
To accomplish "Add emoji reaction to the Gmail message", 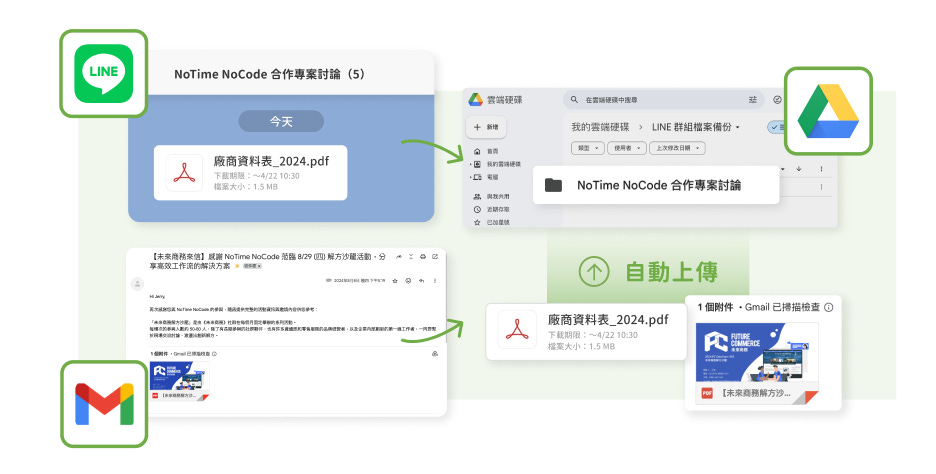I will click(408, 281).
